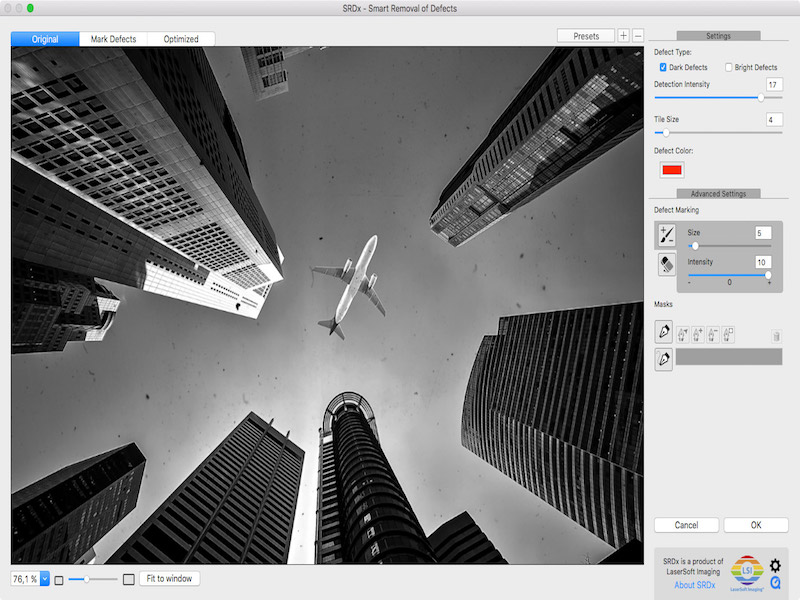This screenshot has width=800, height=600.
Task: Open the About SRDx link
Action: [x=694, y=585]
